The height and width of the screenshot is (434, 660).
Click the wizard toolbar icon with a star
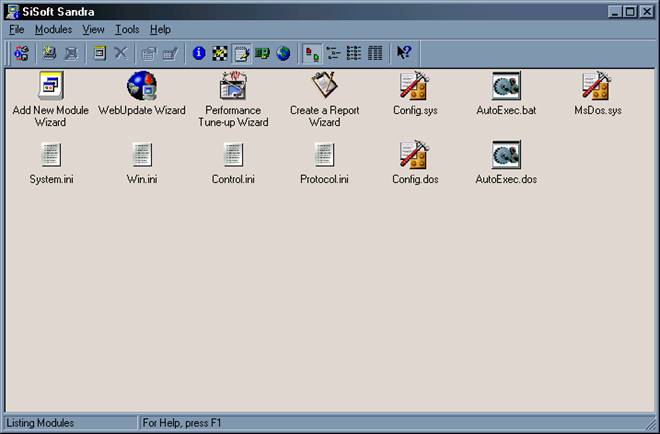coord(49,53)
